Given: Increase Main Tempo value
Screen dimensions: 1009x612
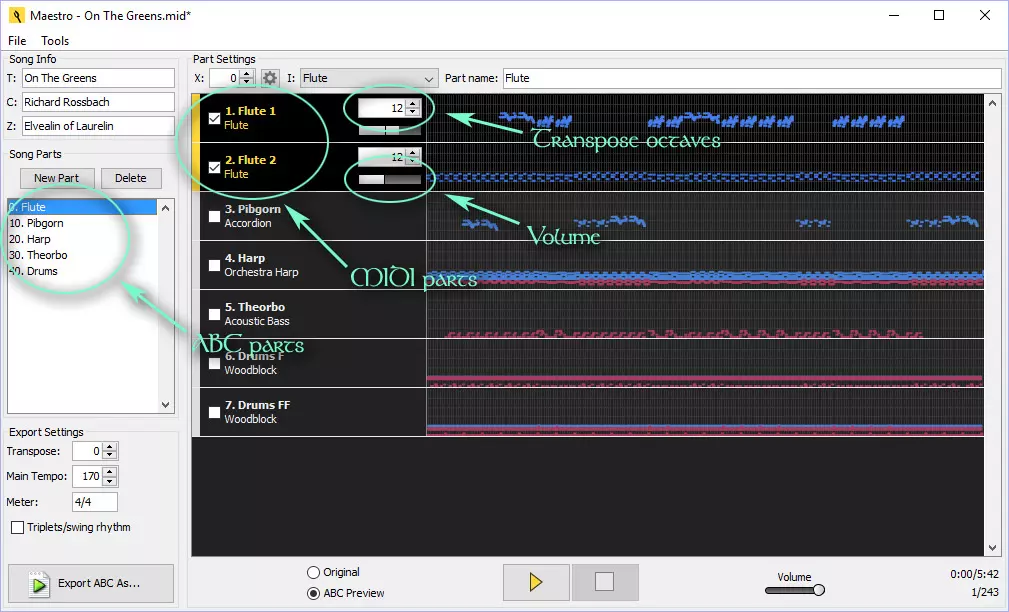Looking at the screenshot, I should 110,472.
